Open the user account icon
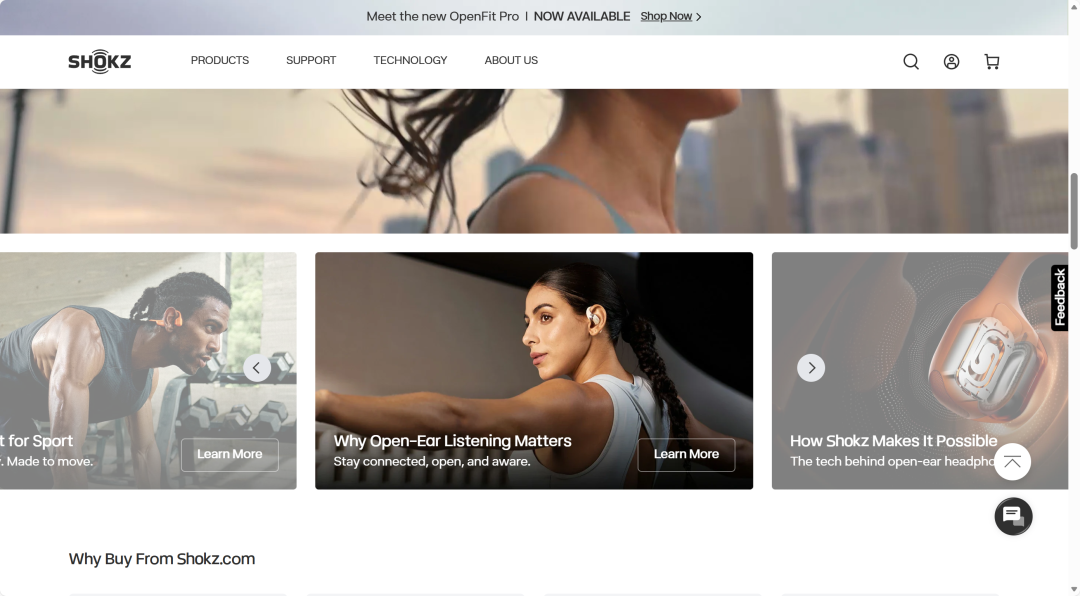Image resolution: width=1080 pixels, height=596 pixels. coord(951,62)
